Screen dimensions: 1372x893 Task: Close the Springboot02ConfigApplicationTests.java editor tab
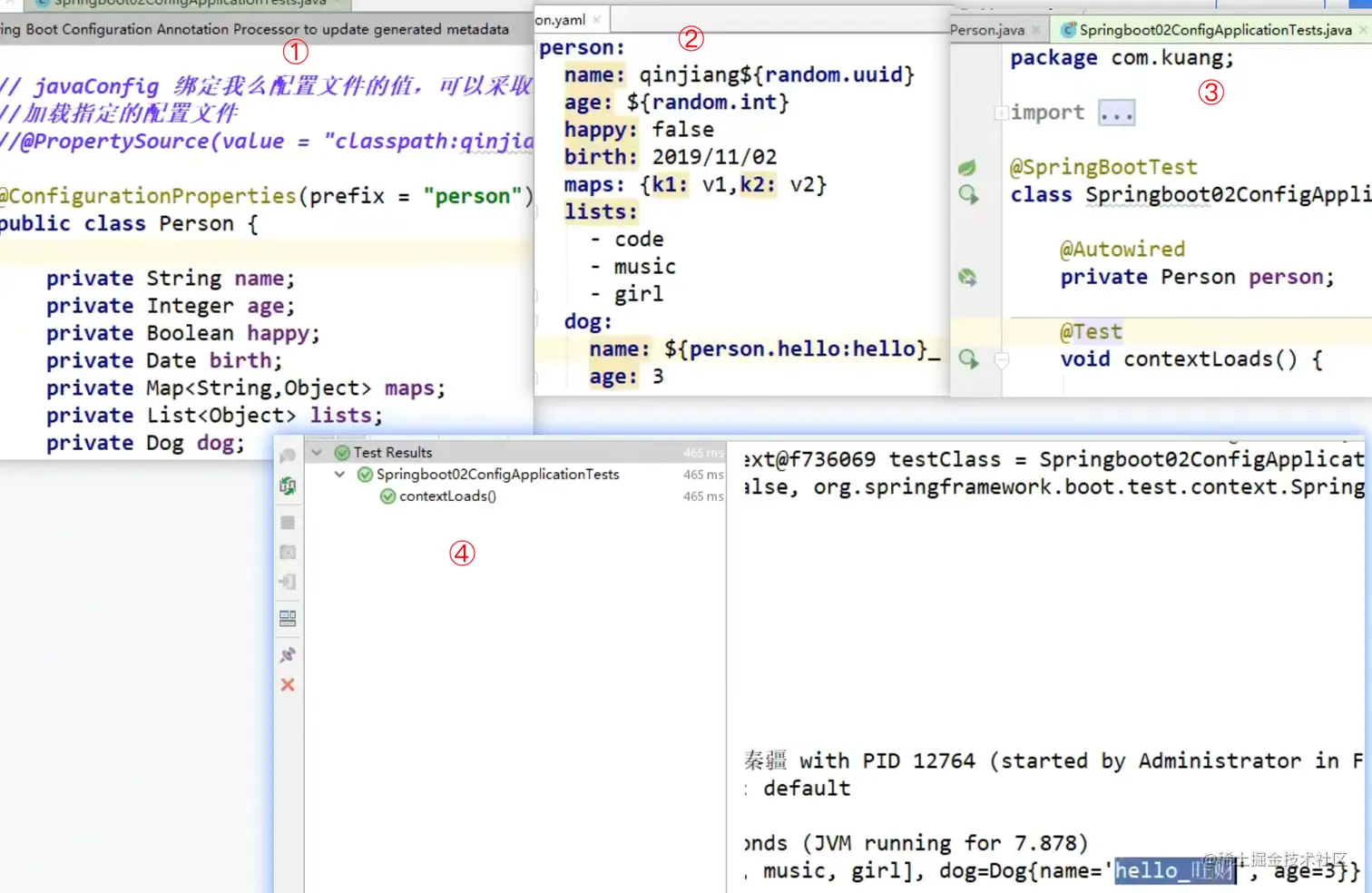(x=1363, y=30)
